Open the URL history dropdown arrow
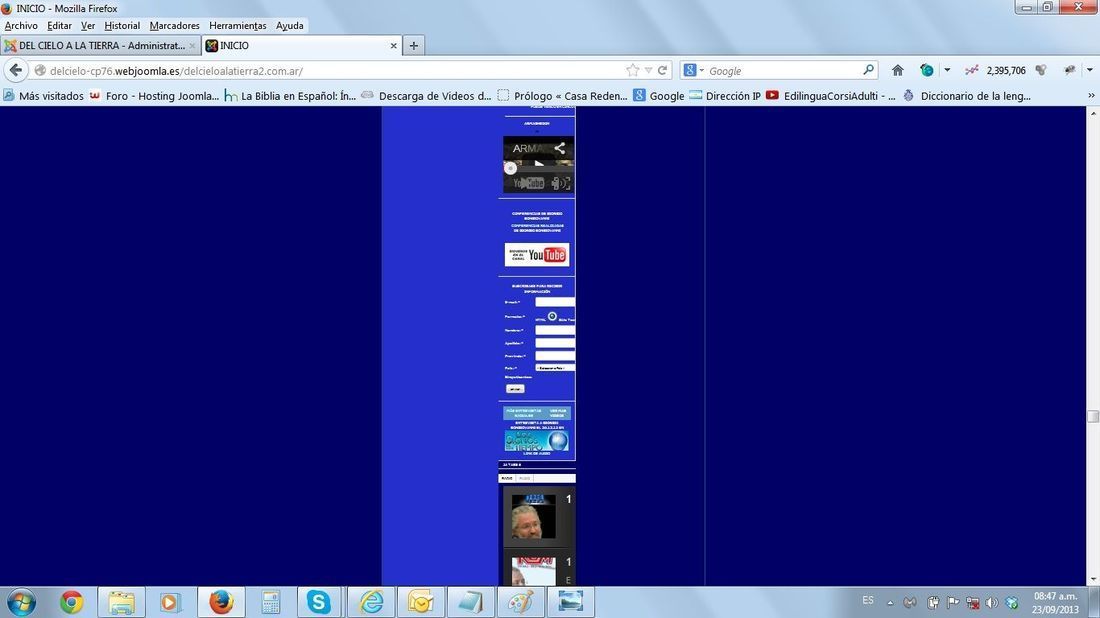The width and height of the screenshot is (1100, 618). pyautogui.click(x=648, y=70)
